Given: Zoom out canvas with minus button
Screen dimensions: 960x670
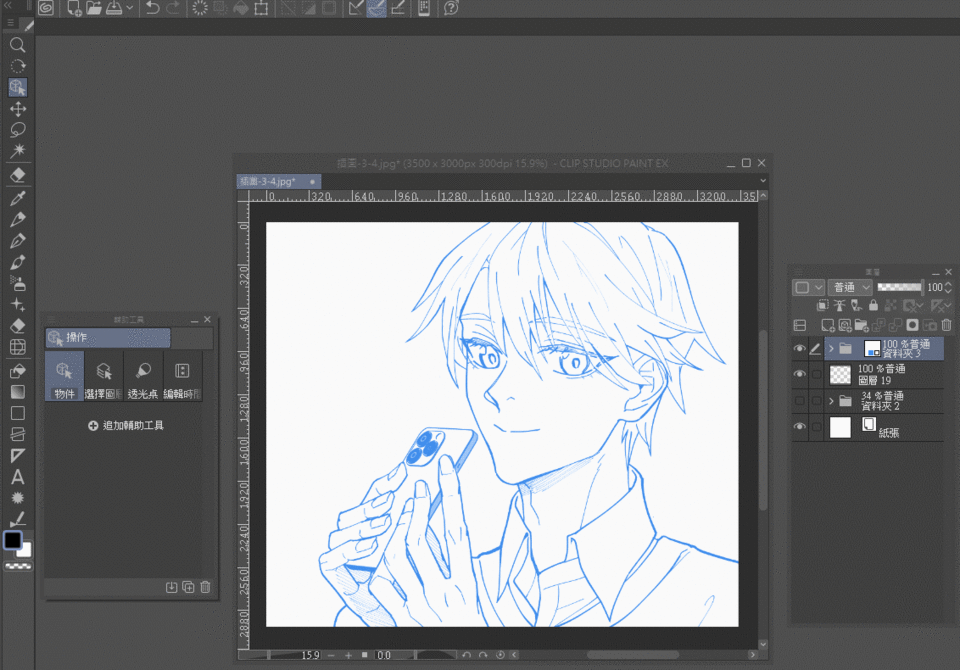Looking at the screenshot, I should (x=331, y=655).
